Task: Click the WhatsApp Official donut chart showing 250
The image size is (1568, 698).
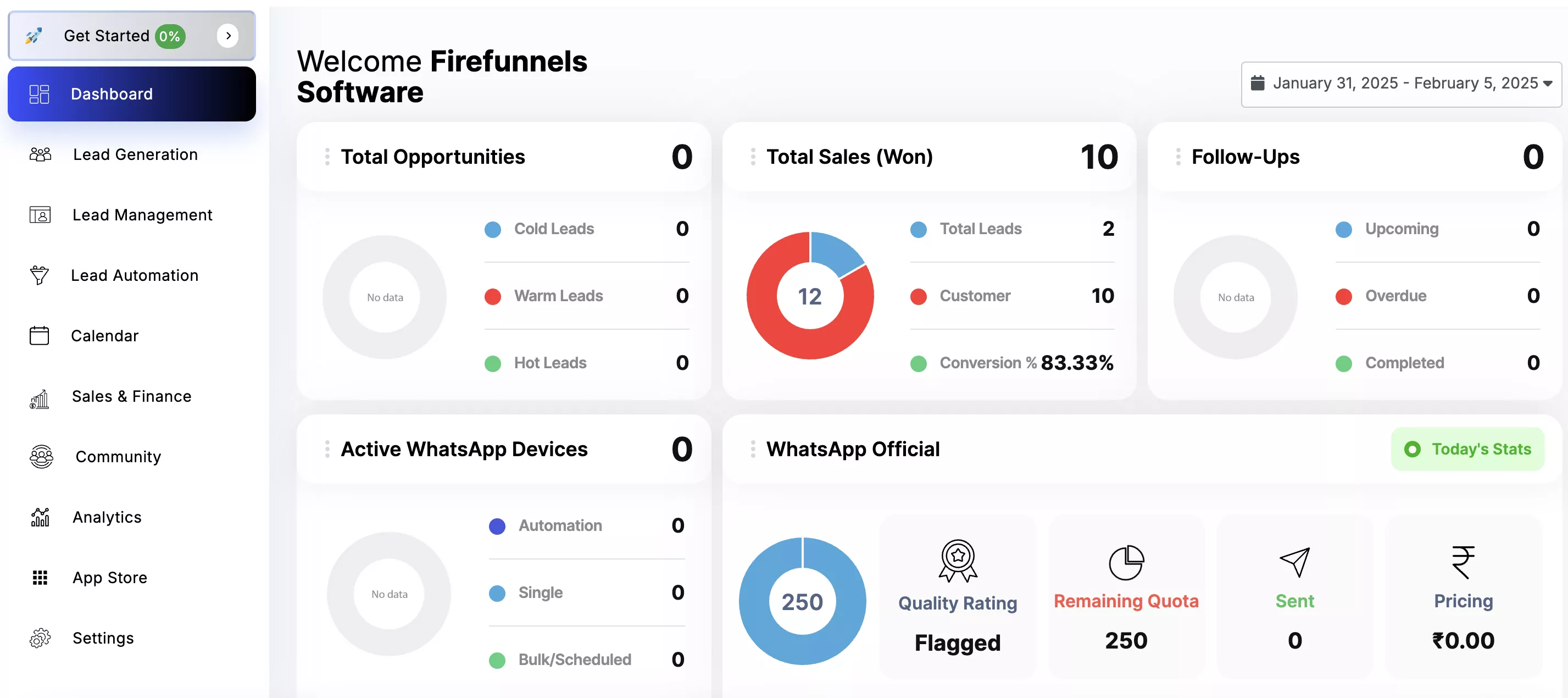Action: point(802,601)
